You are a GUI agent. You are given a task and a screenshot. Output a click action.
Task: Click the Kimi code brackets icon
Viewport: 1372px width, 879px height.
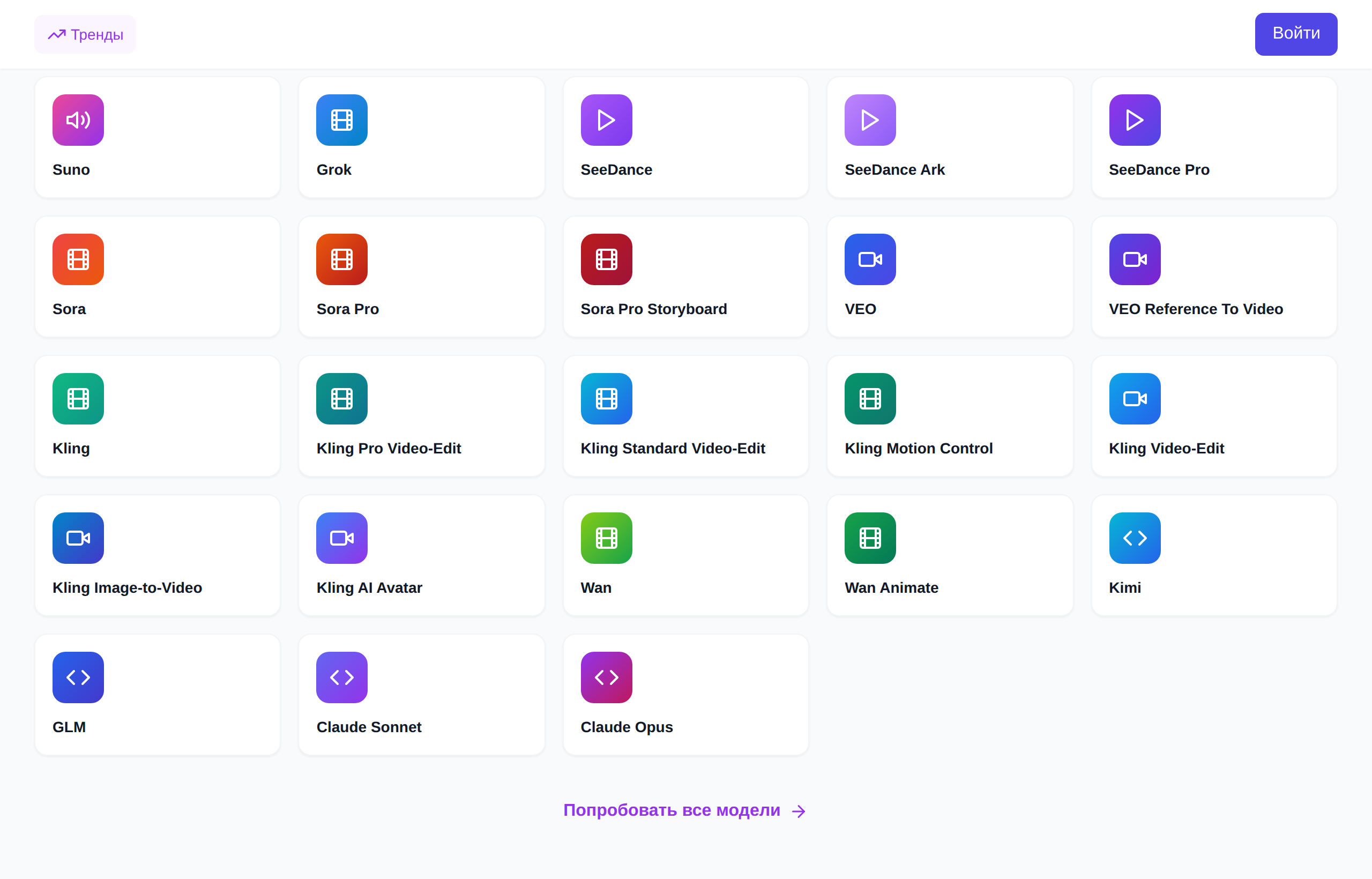tap(1135, 538)
